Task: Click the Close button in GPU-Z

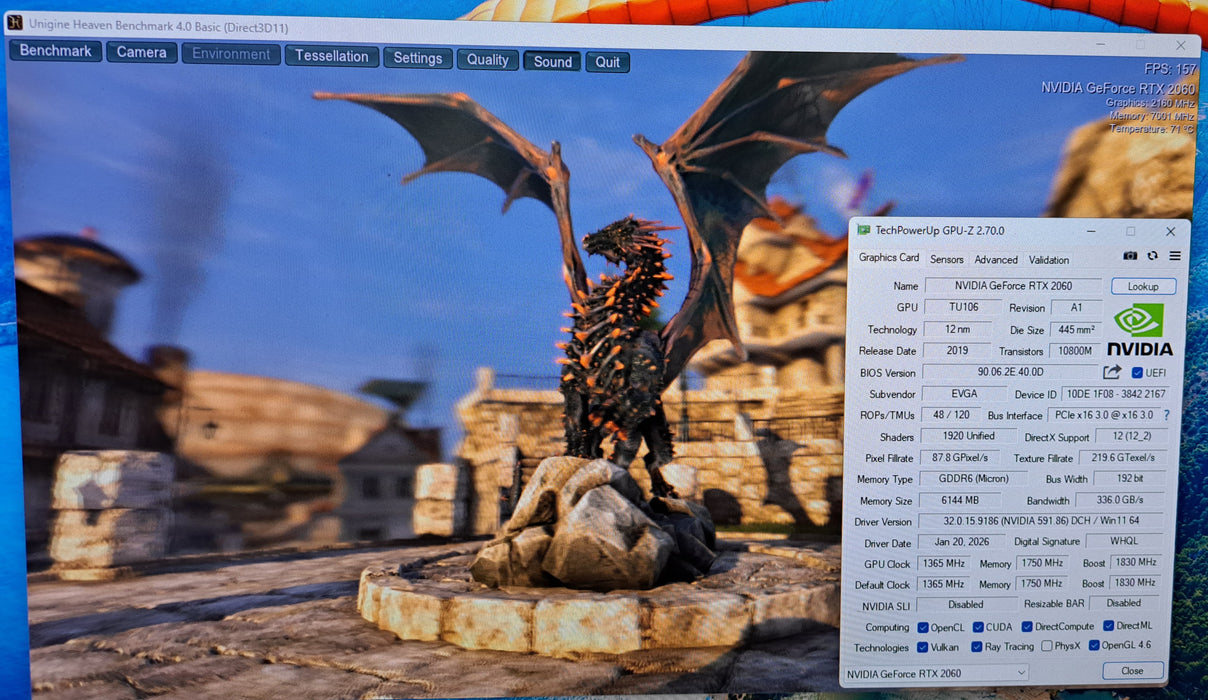Action: (x=1132, y=671)
